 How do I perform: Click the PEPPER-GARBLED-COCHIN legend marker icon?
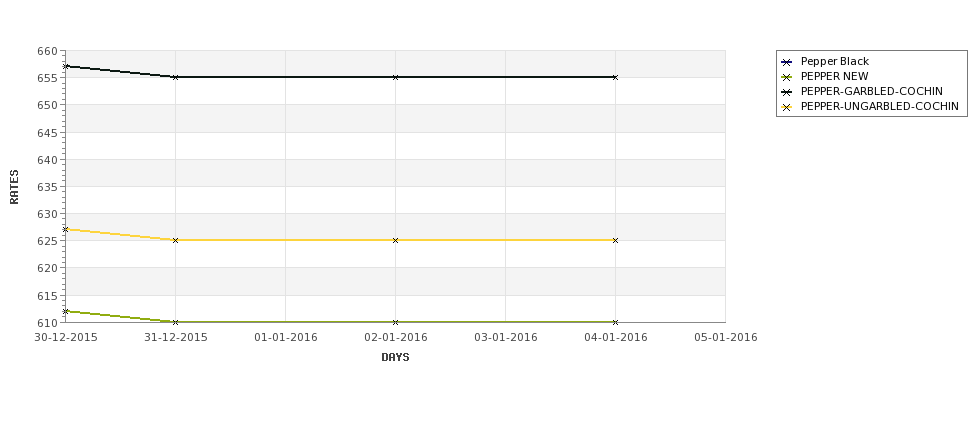coord(786,92)
